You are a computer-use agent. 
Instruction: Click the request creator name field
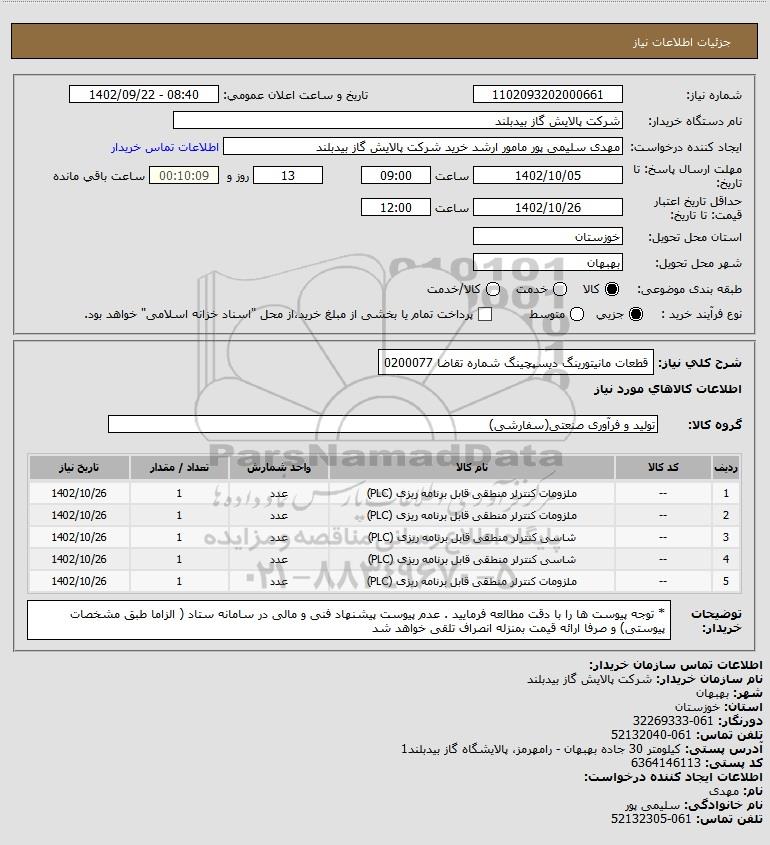423,147
